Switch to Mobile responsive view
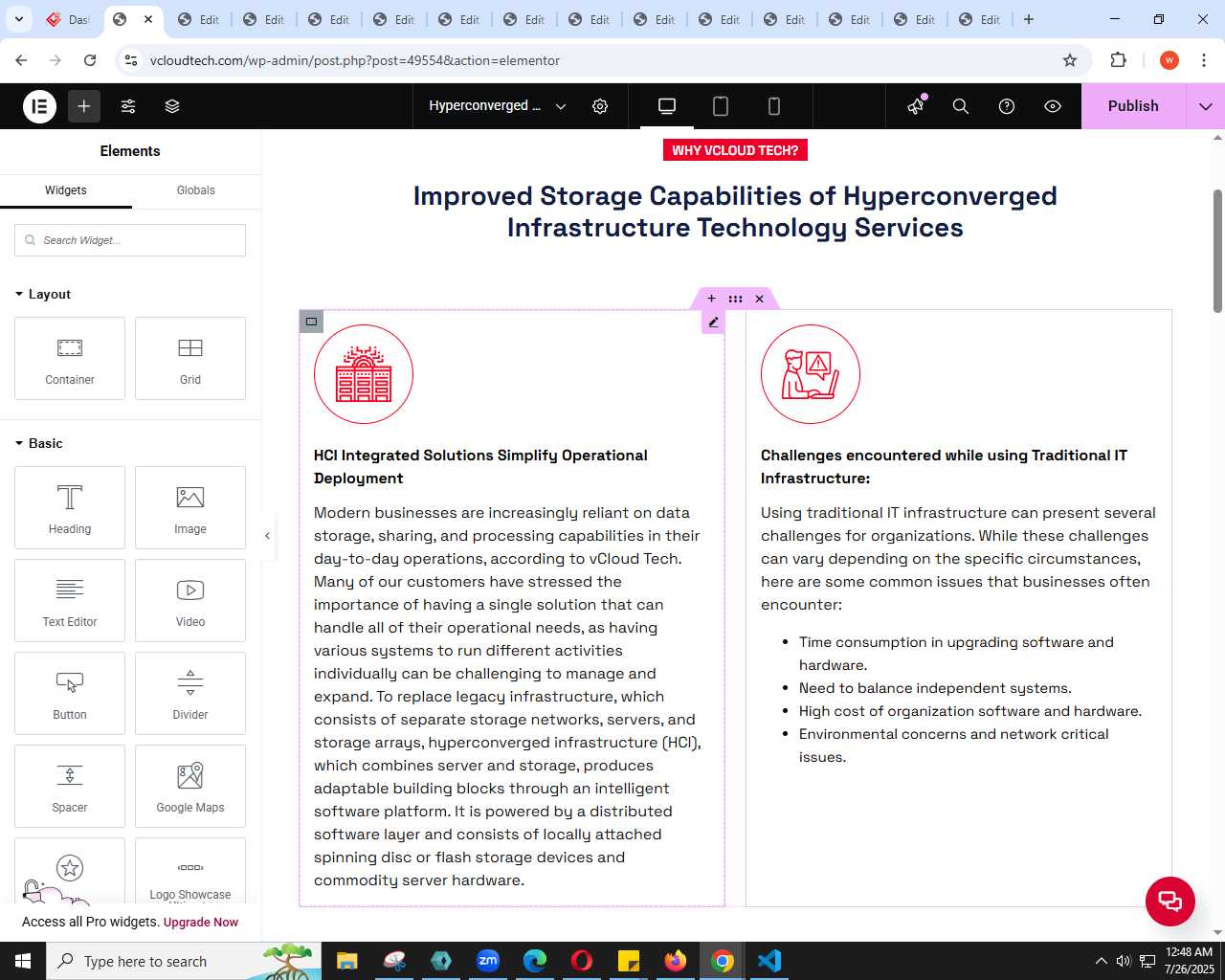 [x=774, y=106]
